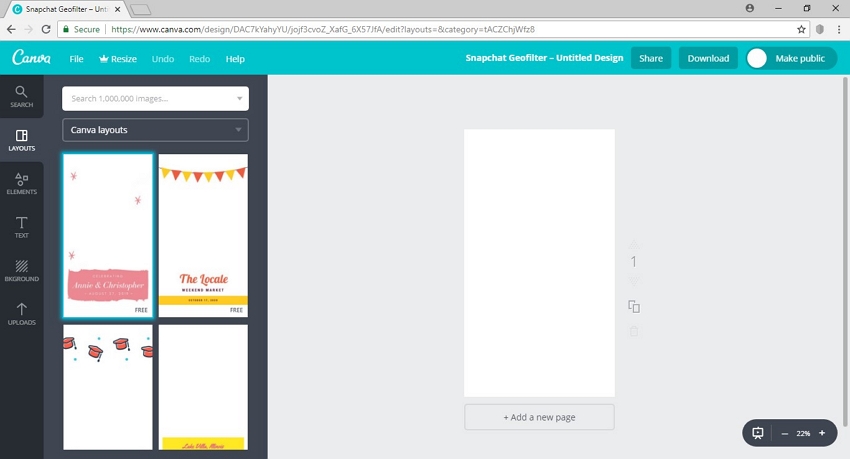Select The Locale weekend market layout
The width and height of the screenshot is (850, 459).
[x=203, y=235]
